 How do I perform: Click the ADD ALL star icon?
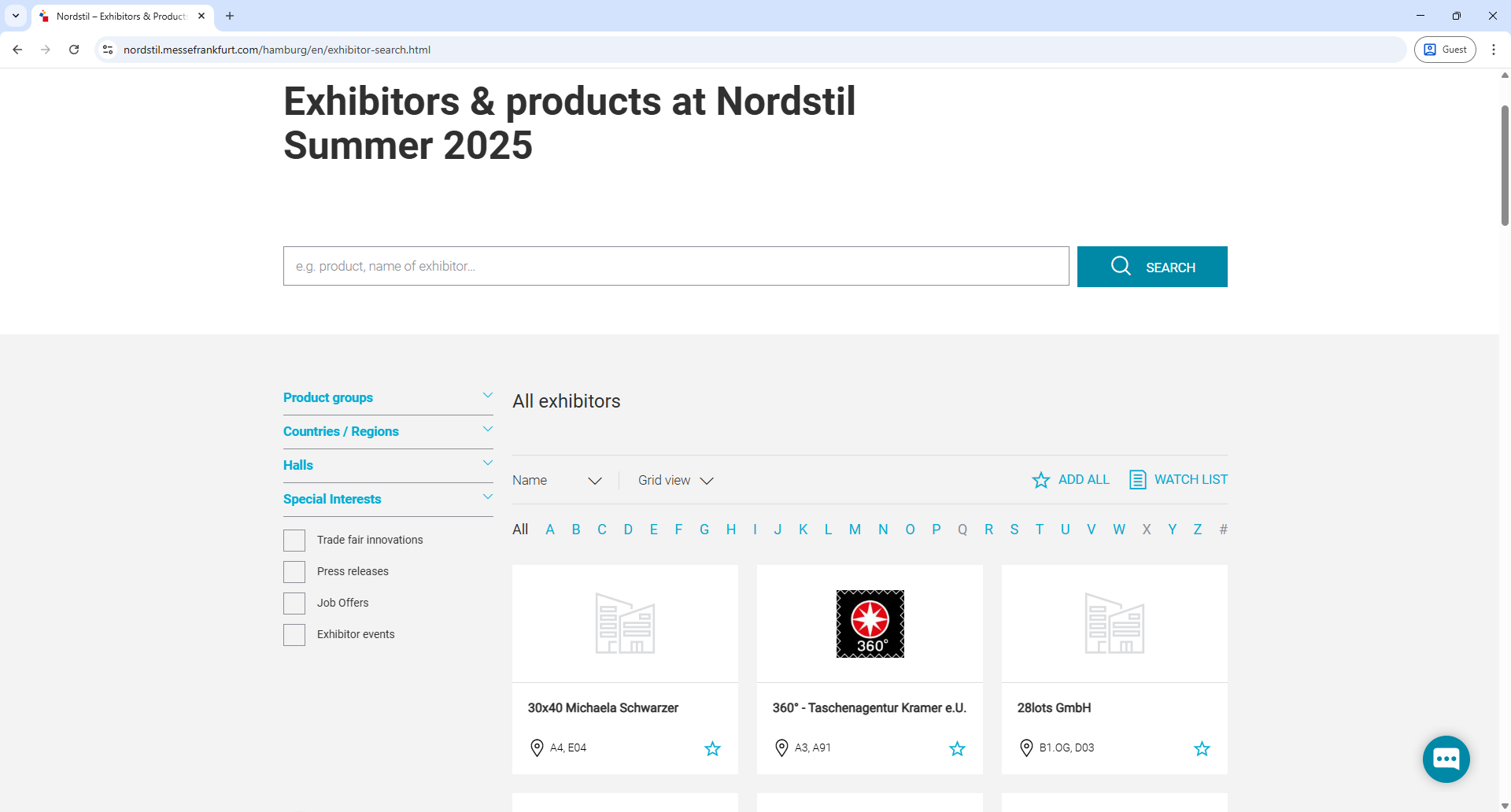coord(1041,480)
